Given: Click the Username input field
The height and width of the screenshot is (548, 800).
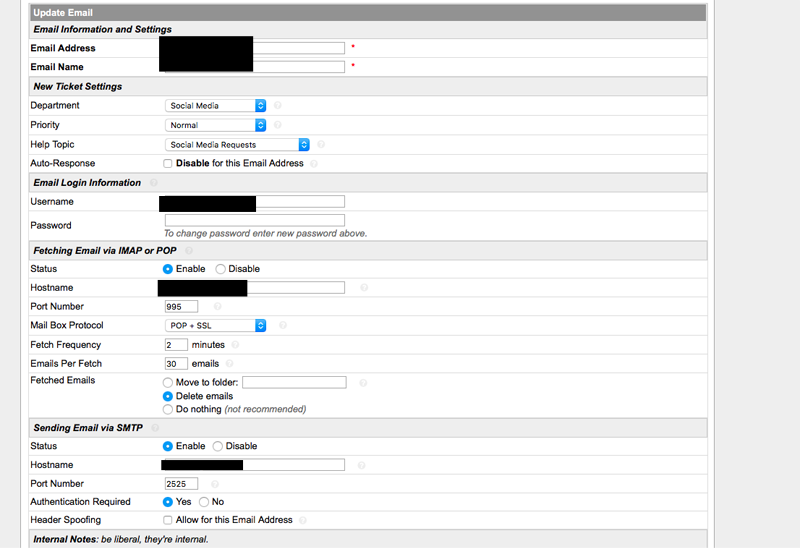Looking at the screenshot, I should click(x=255, y=202).
